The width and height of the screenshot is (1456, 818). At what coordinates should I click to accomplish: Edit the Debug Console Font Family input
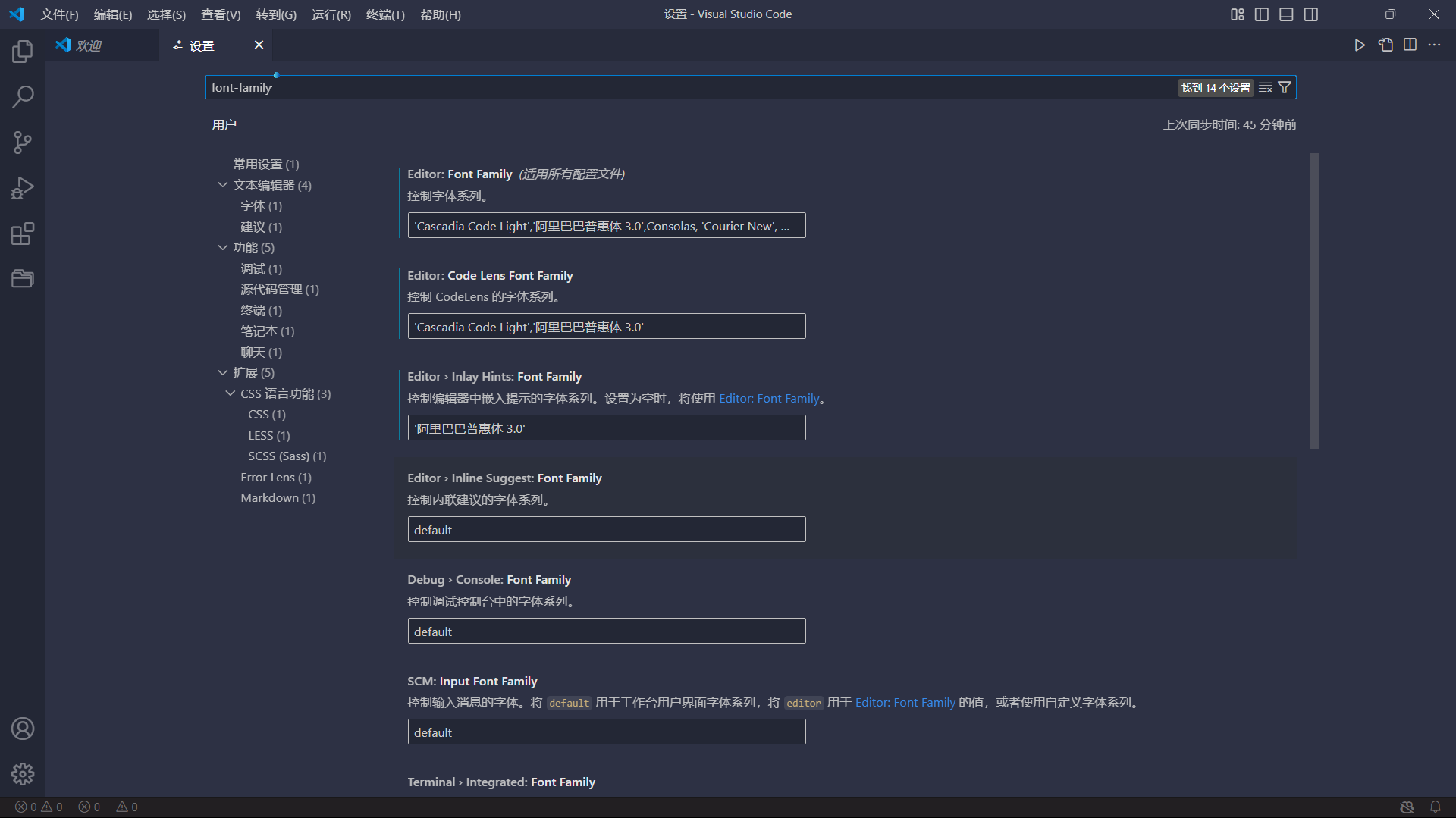[607, 632]
